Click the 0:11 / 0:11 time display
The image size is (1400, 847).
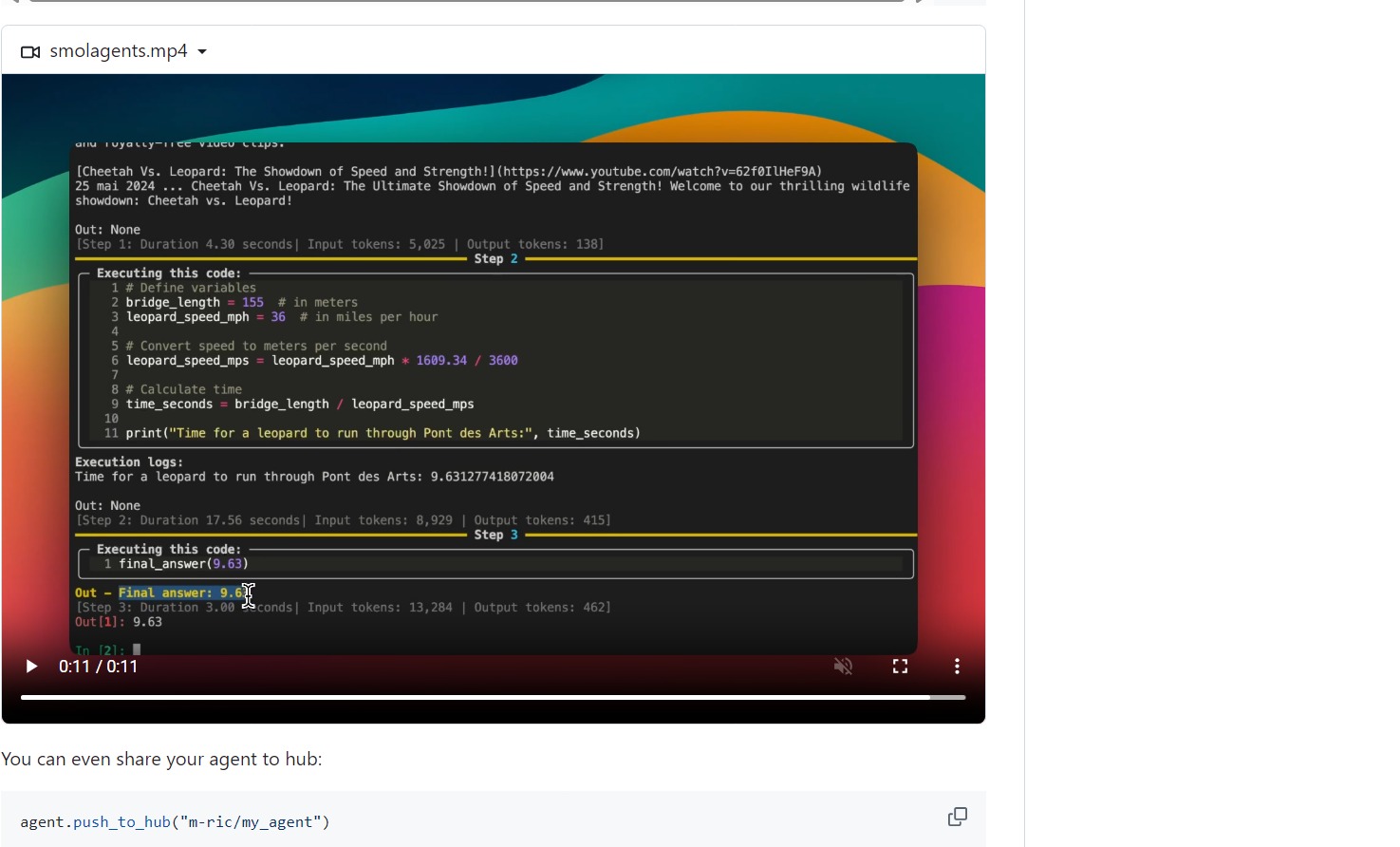[x=99, y=667]
